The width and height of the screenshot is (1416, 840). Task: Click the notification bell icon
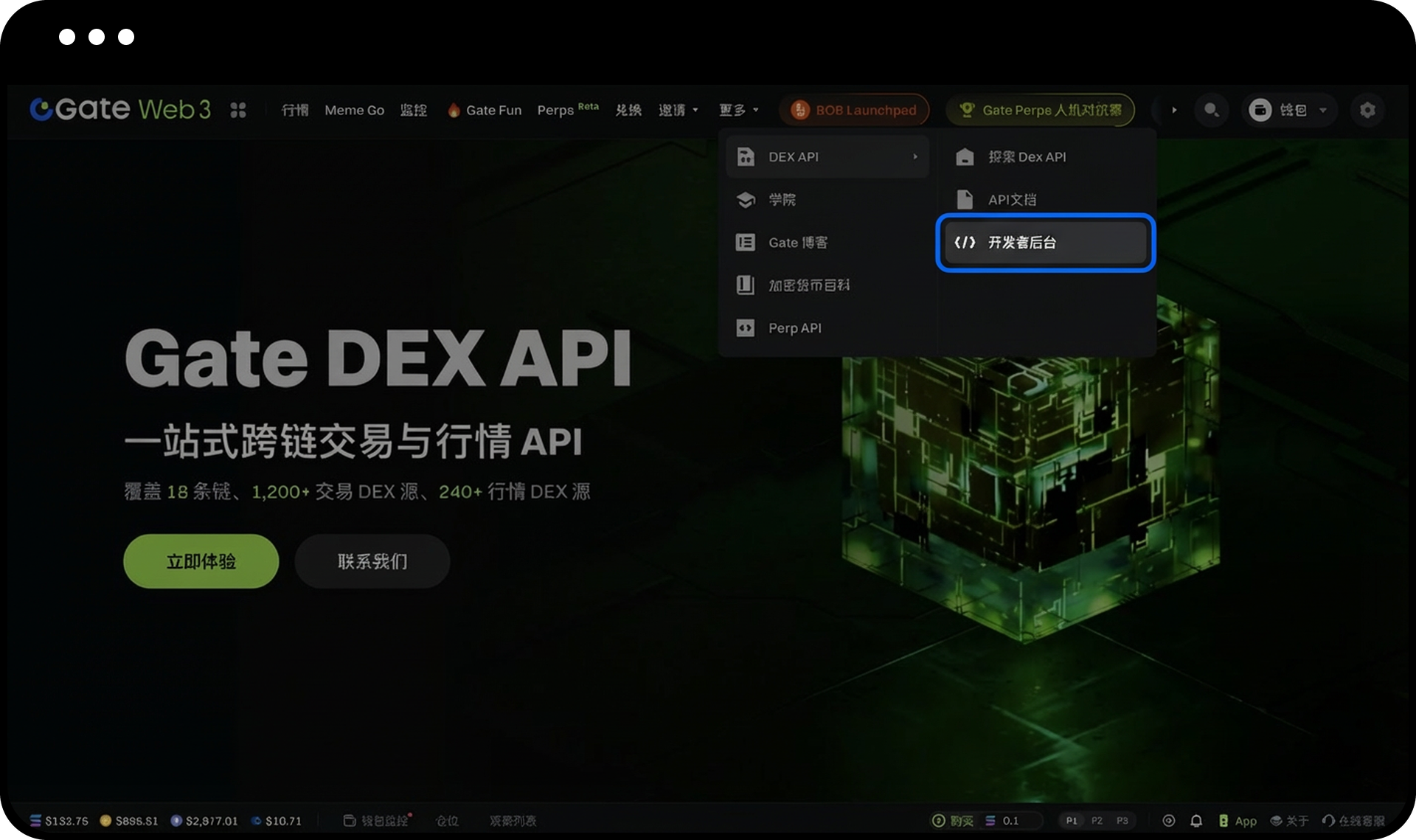1196,821
